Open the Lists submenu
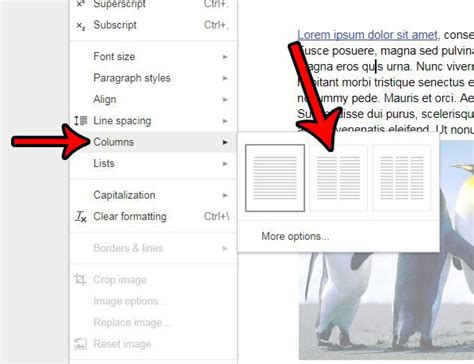Screen dimensions: 474x364 pyautogui.click(x=154, y=163)
